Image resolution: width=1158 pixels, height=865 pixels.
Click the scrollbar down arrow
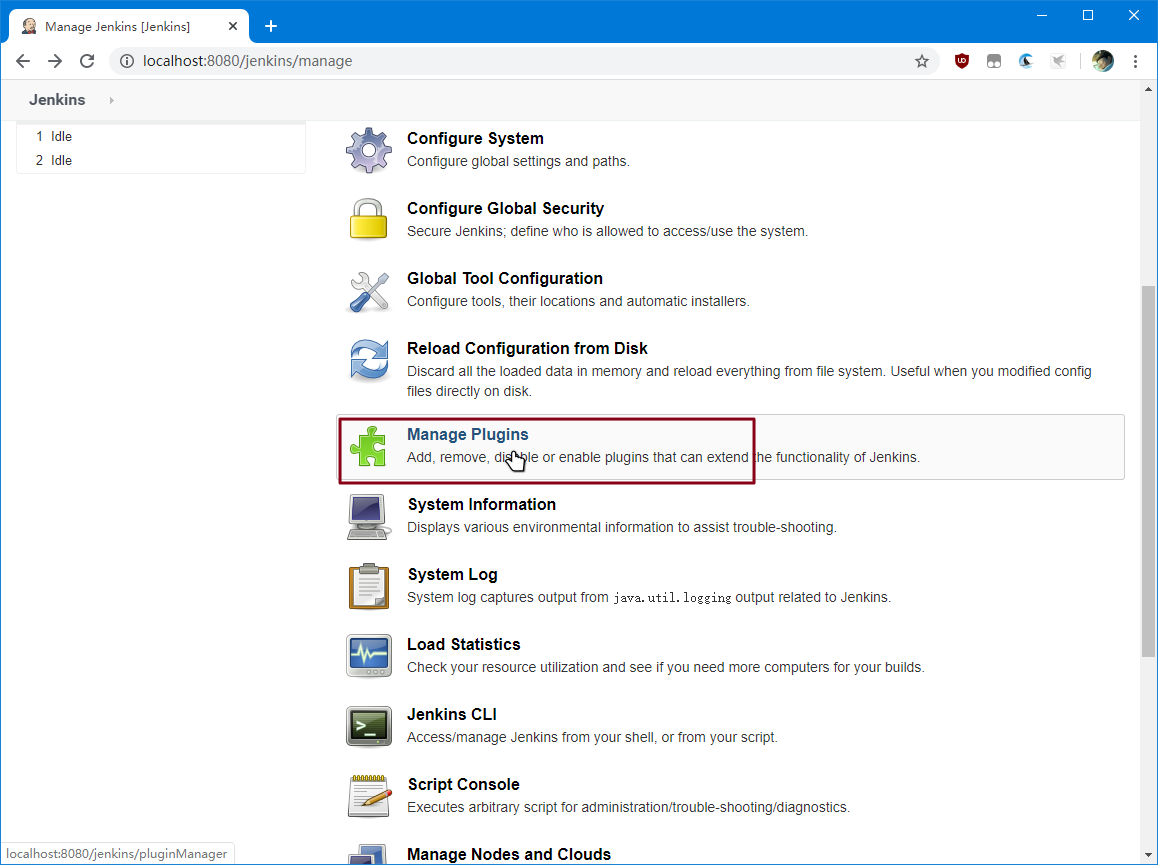click(1148, 855)
